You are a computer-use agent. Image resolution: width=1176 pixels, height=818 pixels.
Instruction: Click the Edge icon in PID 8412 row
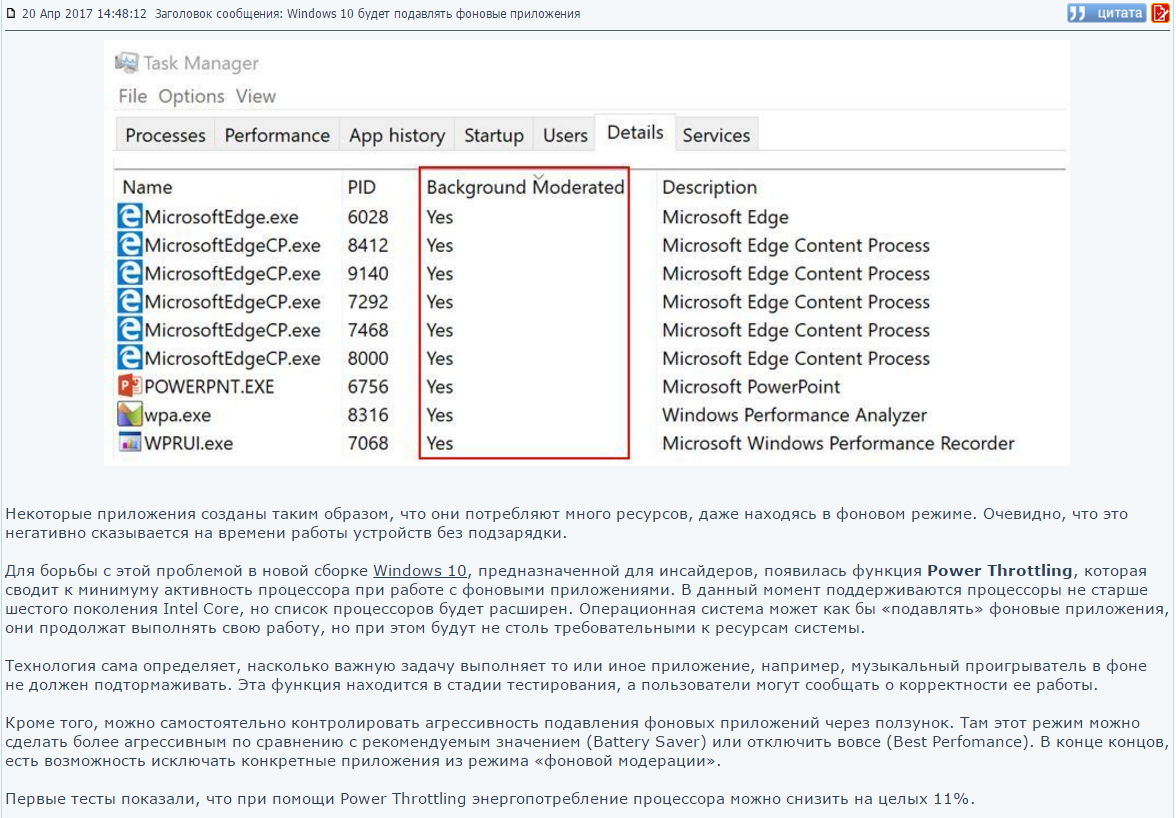point(129,244)
